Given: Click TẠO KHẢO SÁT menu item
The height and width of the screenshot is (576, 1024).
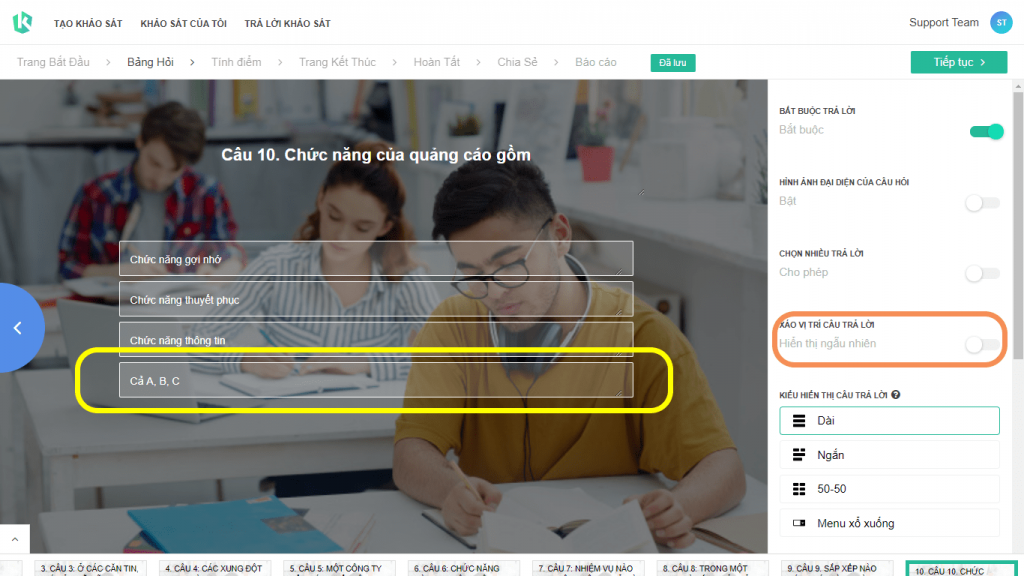Looking at the screenshot, I should point(88,24).
